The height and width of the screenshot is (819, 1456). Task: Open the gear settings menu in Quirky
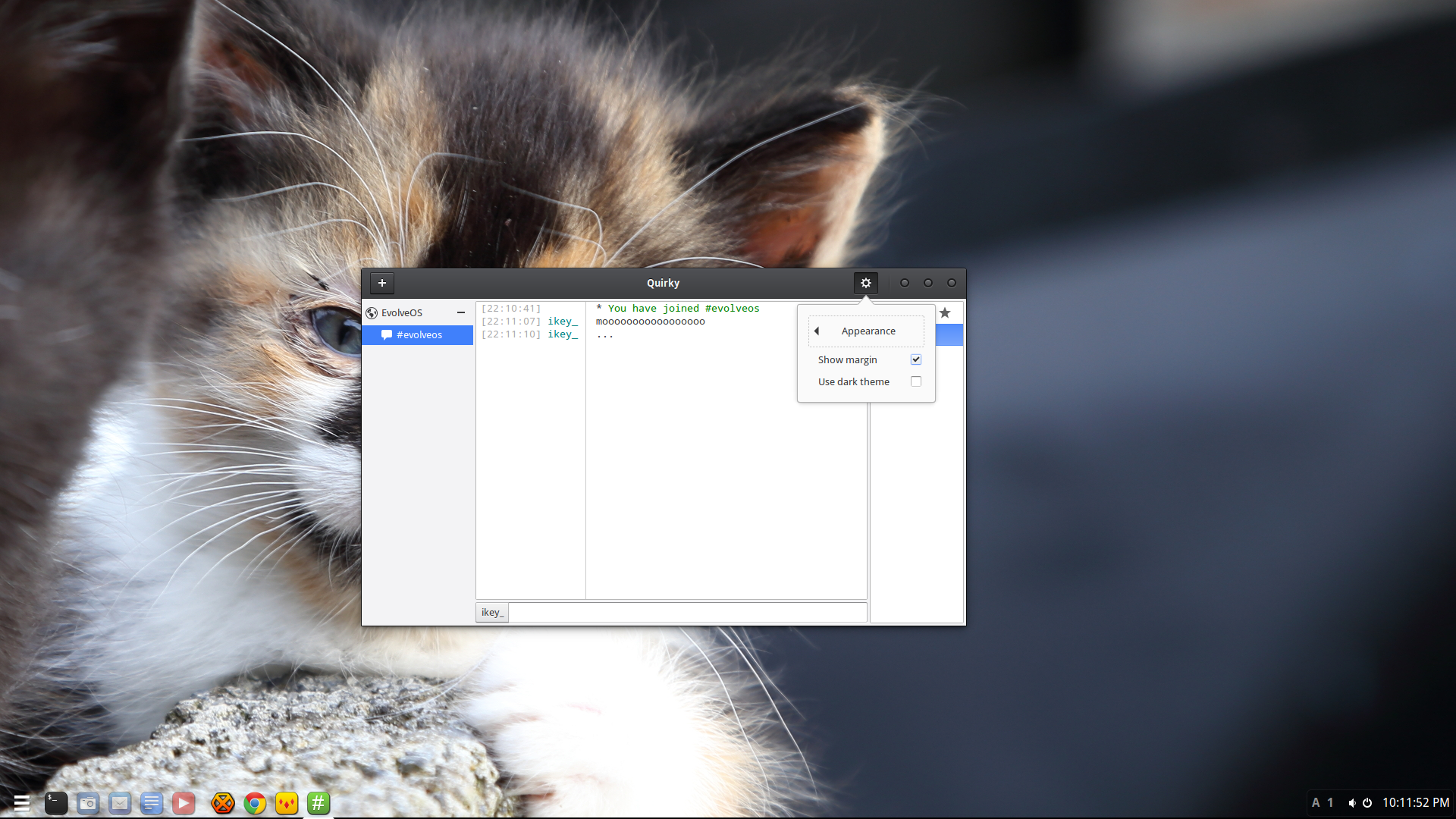coord(865,283)
